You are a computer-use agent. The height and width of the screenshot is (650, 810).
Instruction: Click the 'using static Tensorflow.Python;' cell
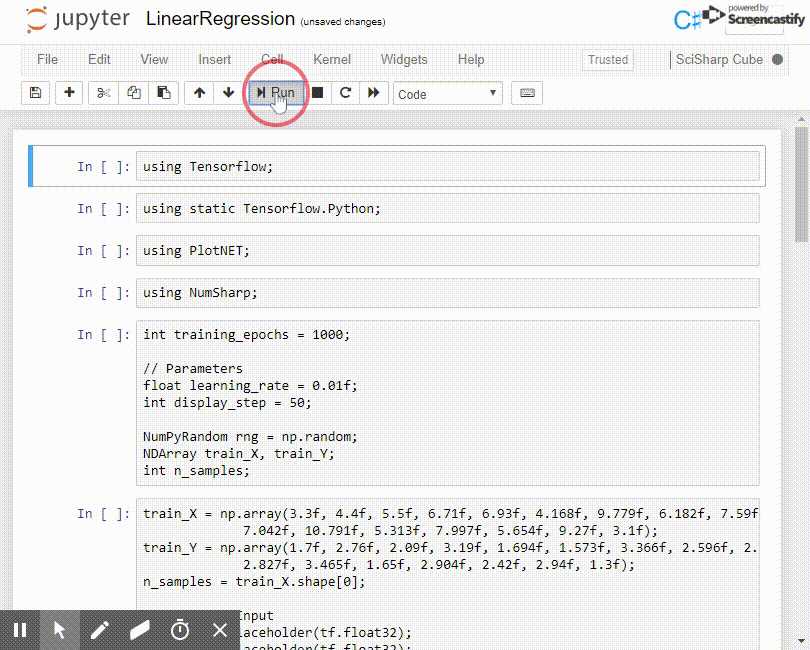pyautogui.click(x=447, y=208)
